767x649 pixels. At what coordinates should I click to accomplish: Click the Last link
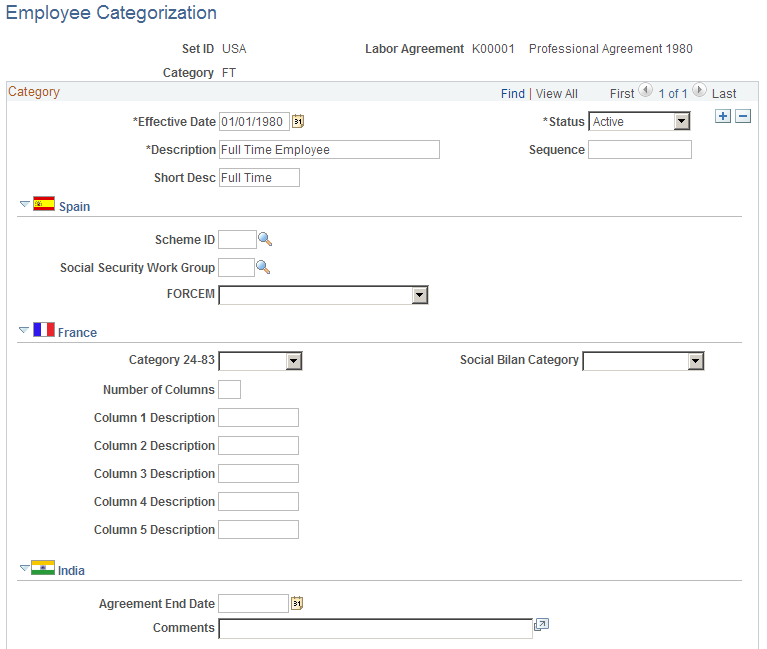pos(724,93)
